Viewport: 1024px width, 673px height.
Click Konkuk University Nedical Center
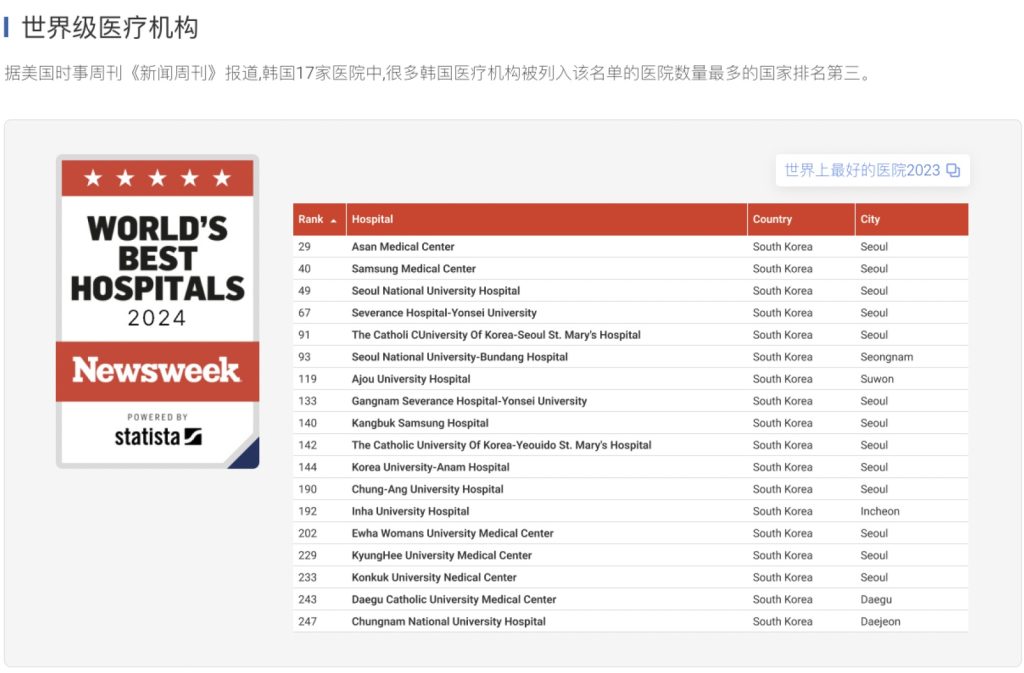coord(434,578)
